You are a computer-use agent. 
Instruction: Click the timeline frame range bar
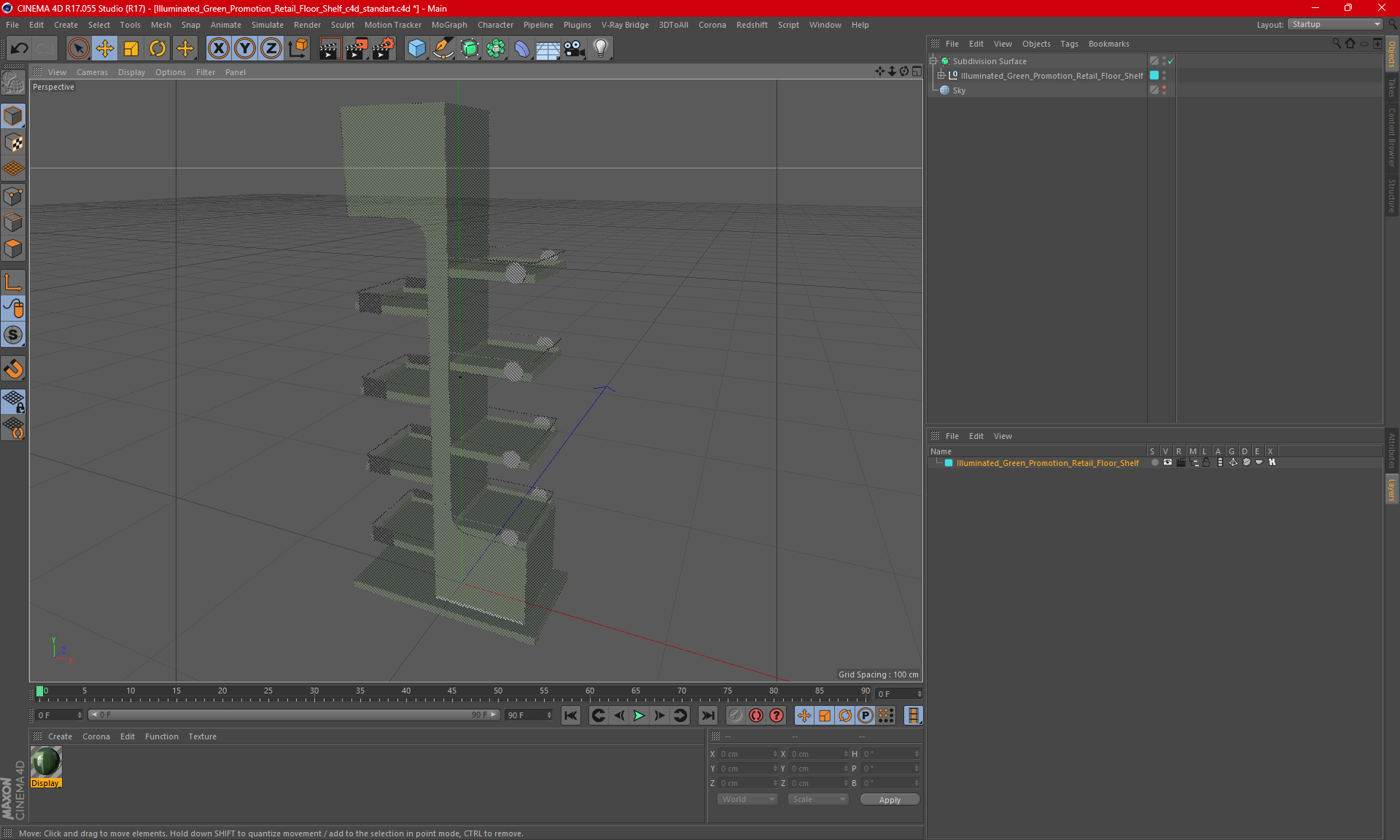(294, 715)
